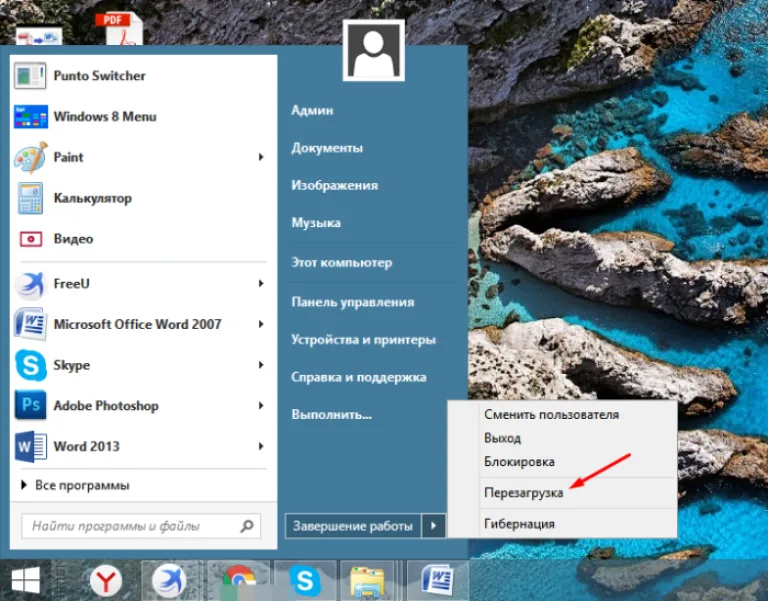Expand Adobe Photoshop submenu arrow
This screenshot has width=768, height=601.
pos(261,406)
